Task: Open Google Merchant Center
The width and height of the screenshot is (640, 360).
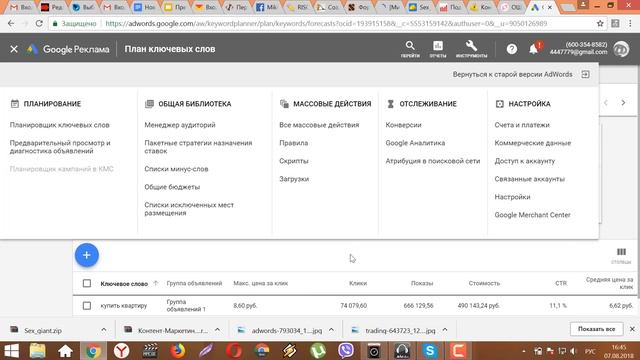Action: pos(532,215)
